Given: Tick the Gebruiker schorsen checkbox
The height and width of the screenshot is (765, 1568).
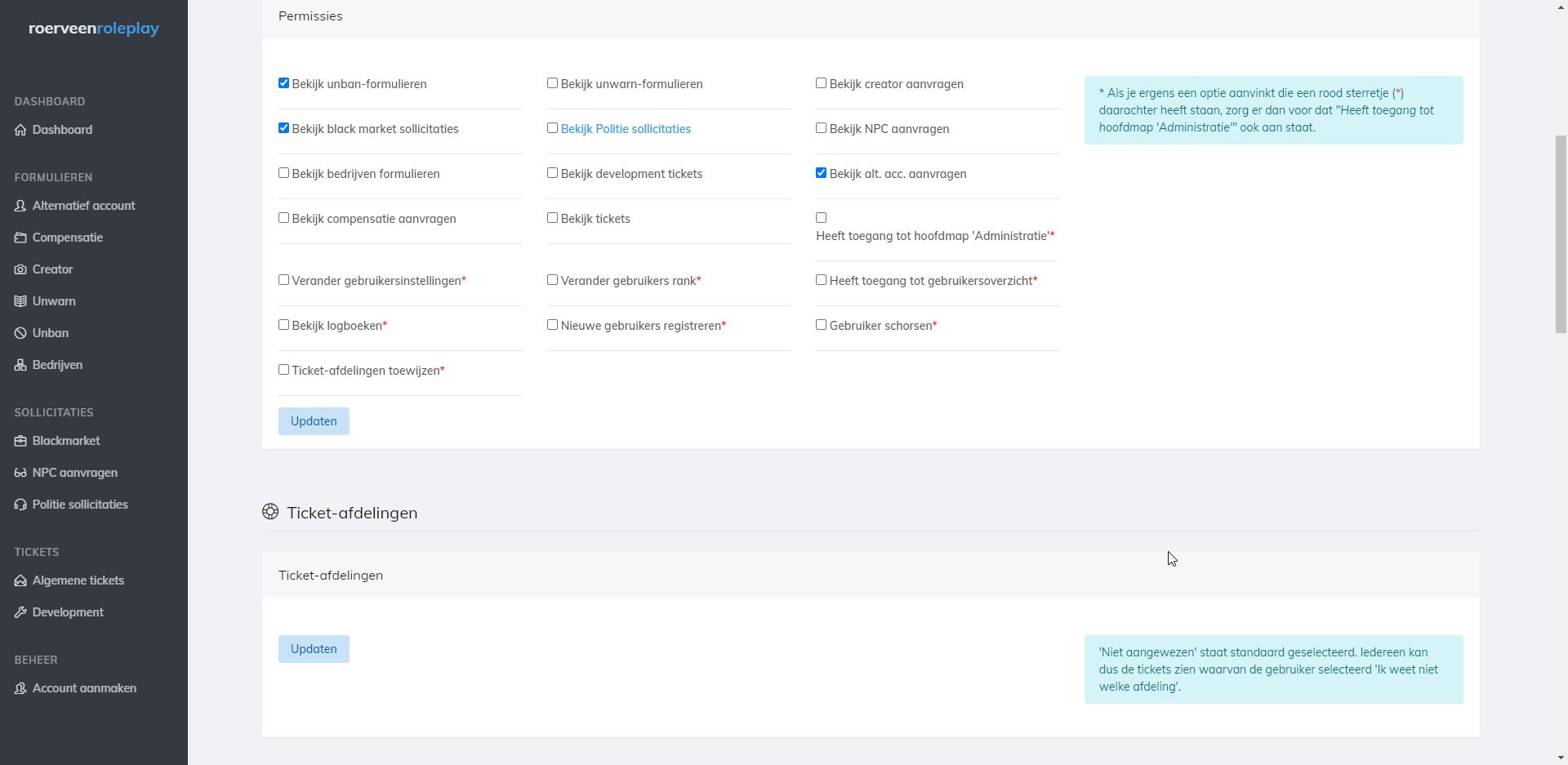Looking at the screenshot, I should coord(822,325).
